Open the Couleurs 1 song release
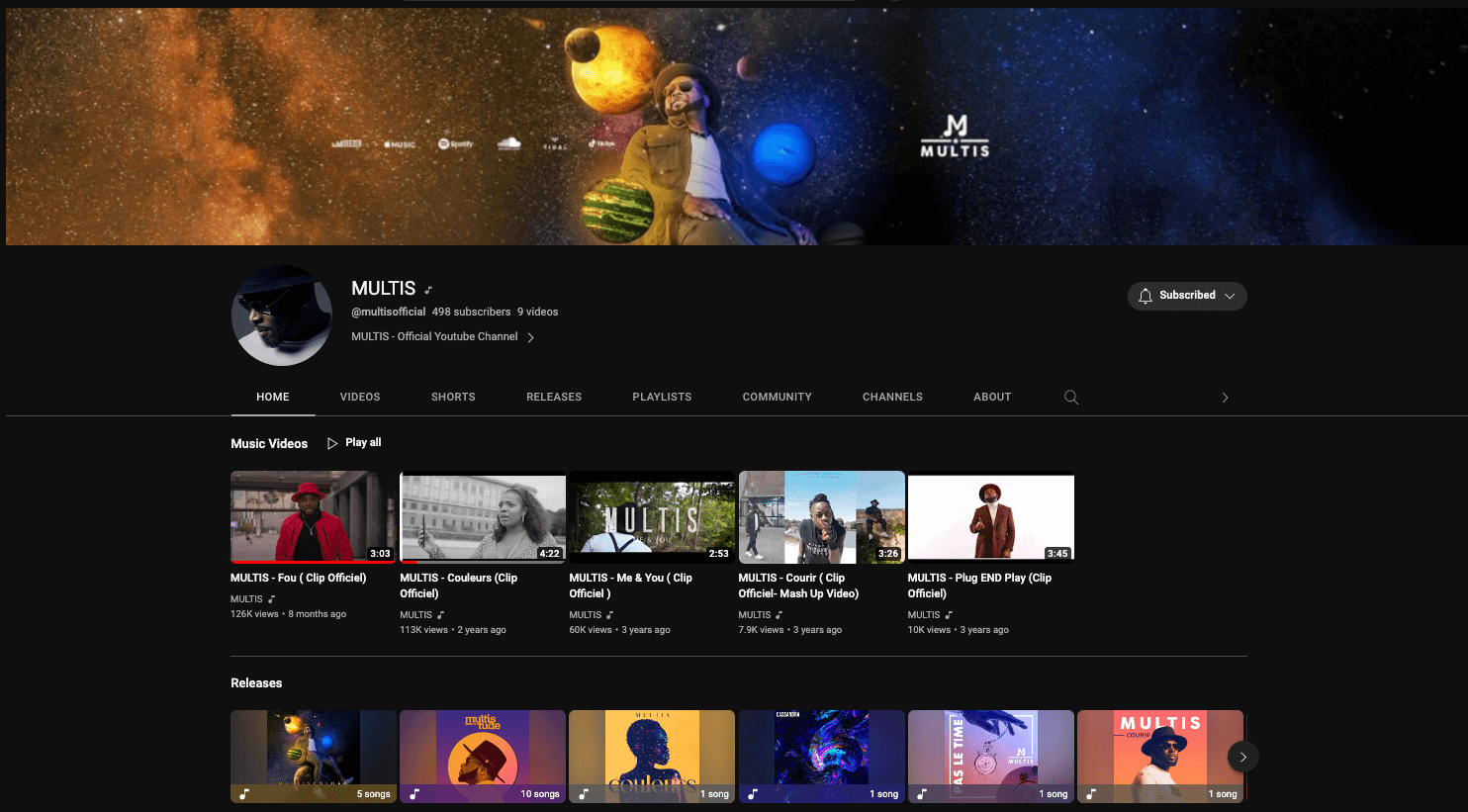1468x812 pixels. click(651, 757)
